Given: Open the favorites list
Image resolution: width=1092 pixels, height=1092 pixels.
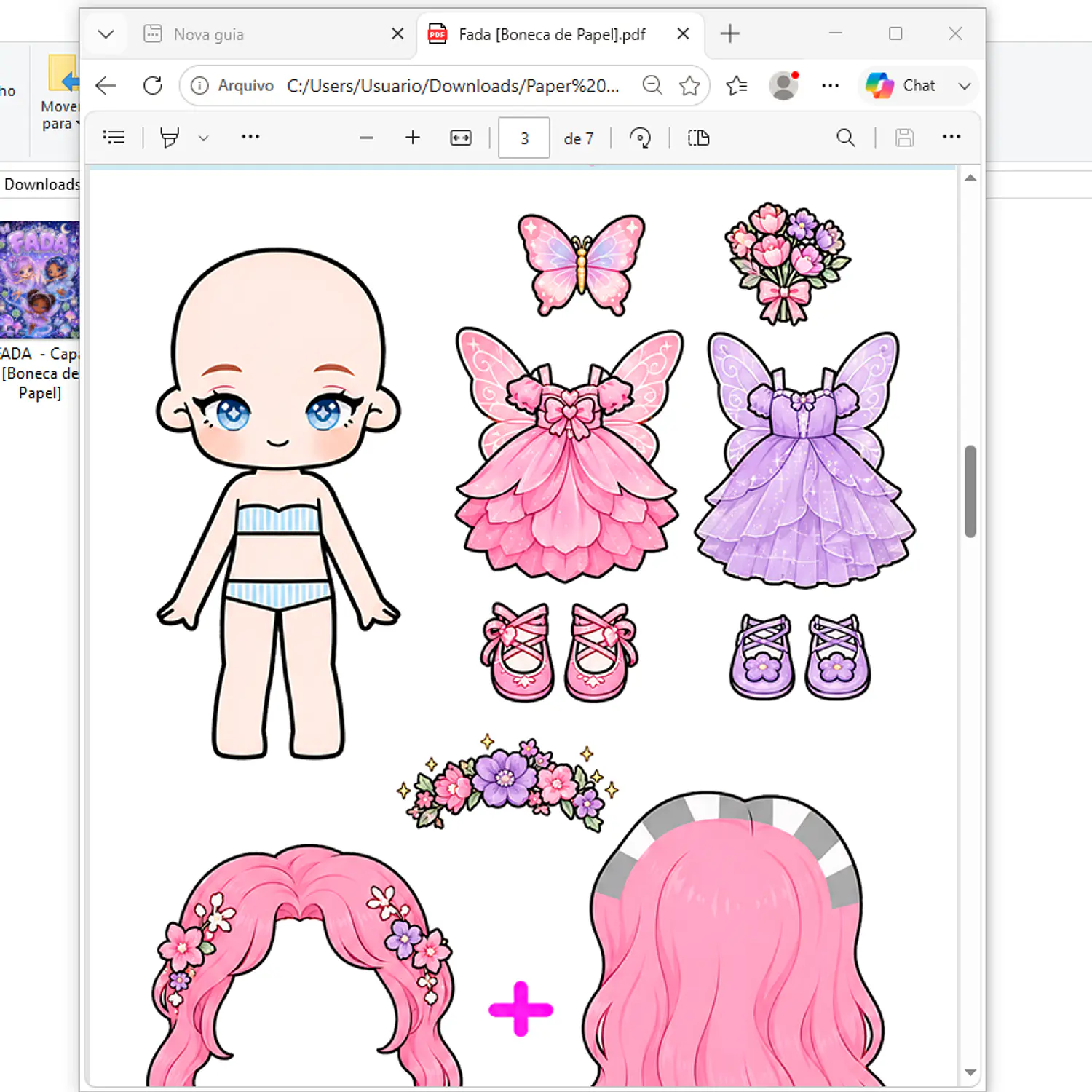Looking at the screenshot, I should [x=737, y=86].
